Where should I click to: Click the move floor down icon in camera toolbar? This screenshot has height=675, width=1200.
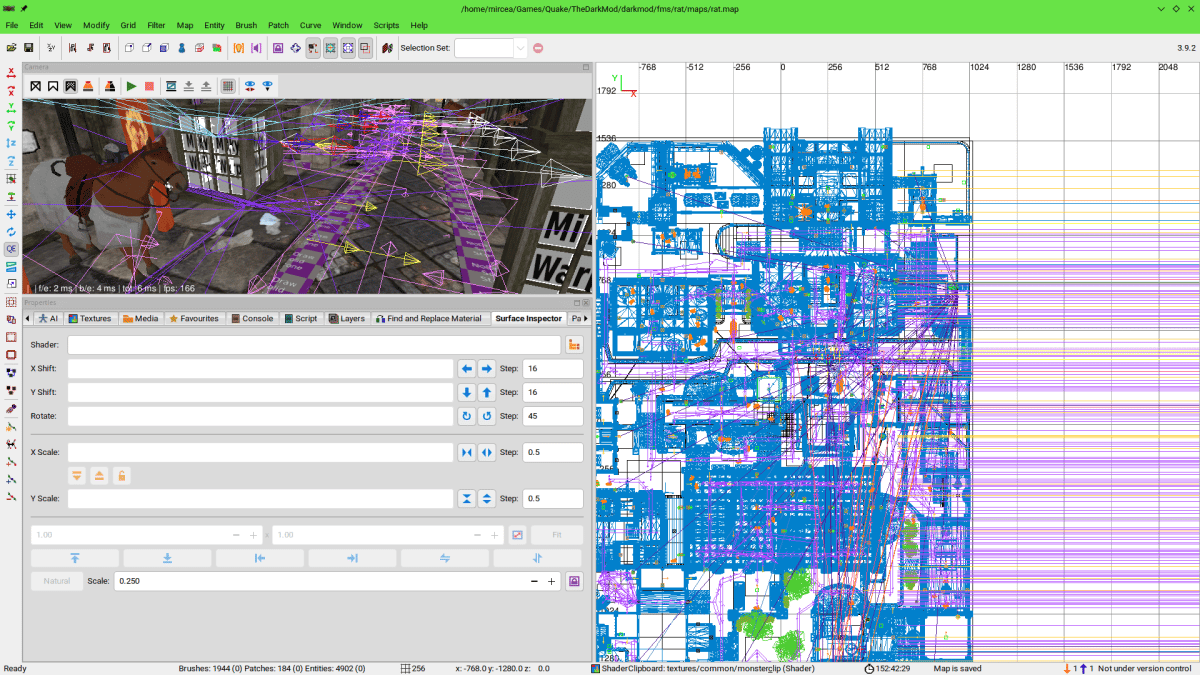click(x=188, y=87)
